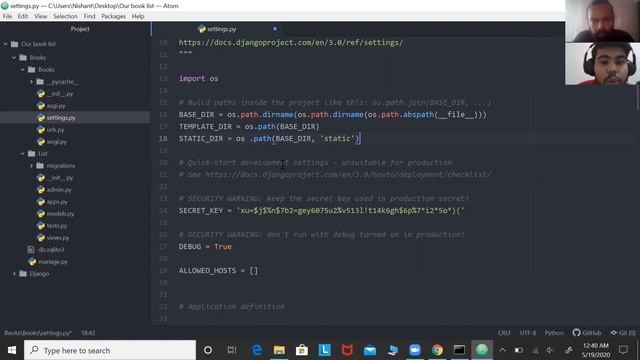Open File Explorer from the taskbar
Image resolution: width=640 pixels, height=360 pixels.
[x=279, y=350]
